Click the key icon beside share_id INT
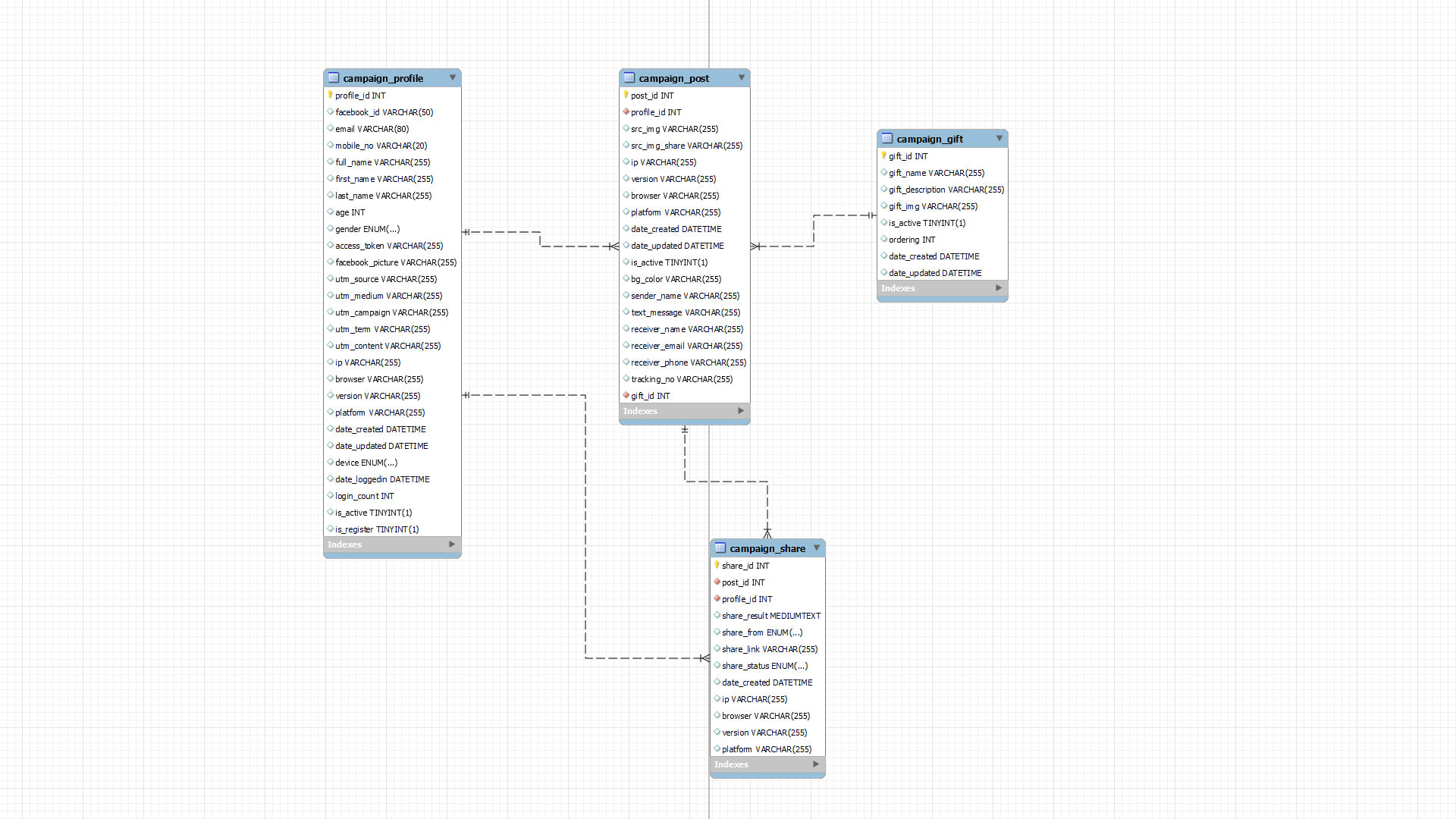This screenshot has height=819, width=1456. [717, 565]
